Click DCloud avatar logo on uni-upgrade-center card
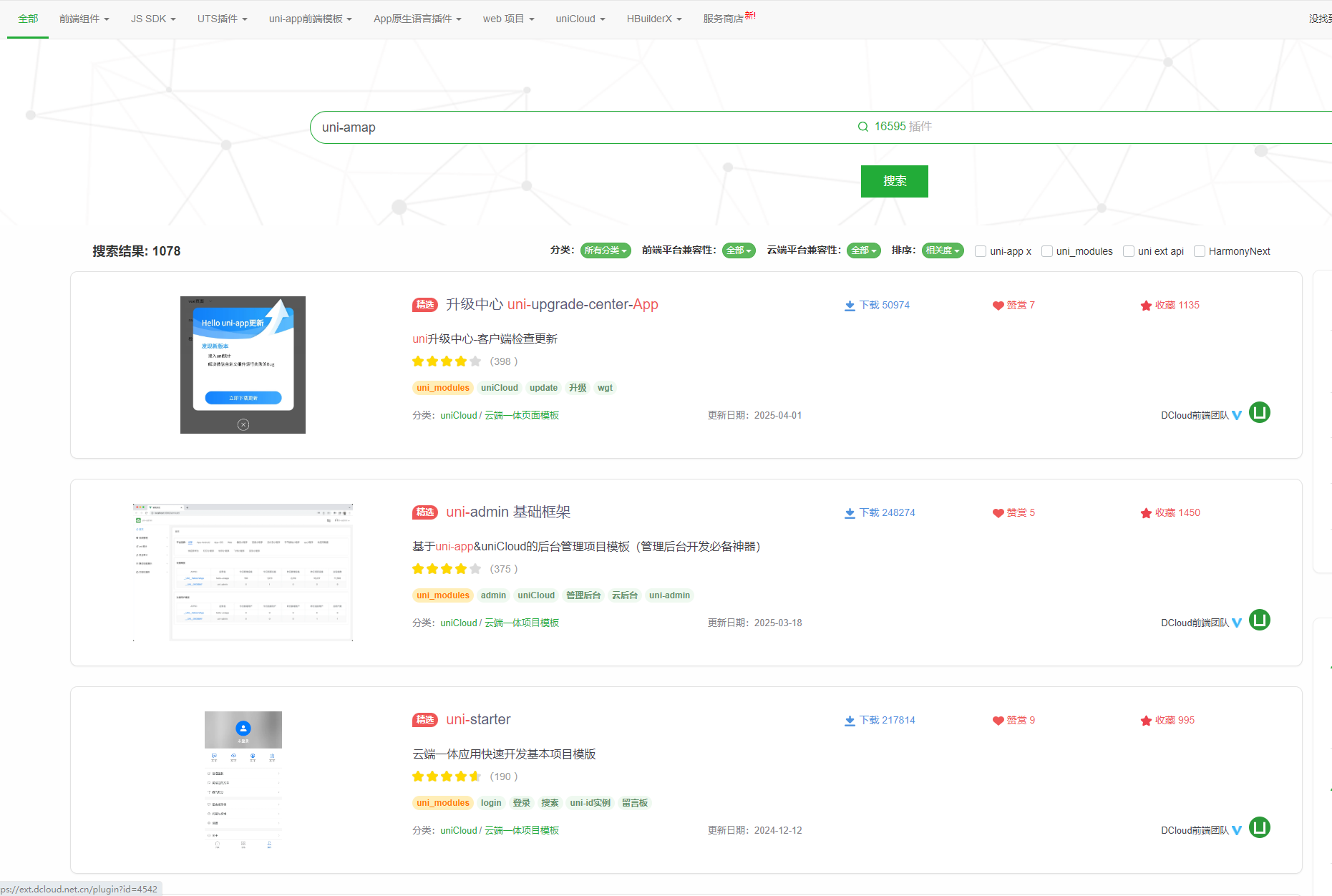Image resolution: width=1332 pixels, height=896 pixels. click(1260, 412)
